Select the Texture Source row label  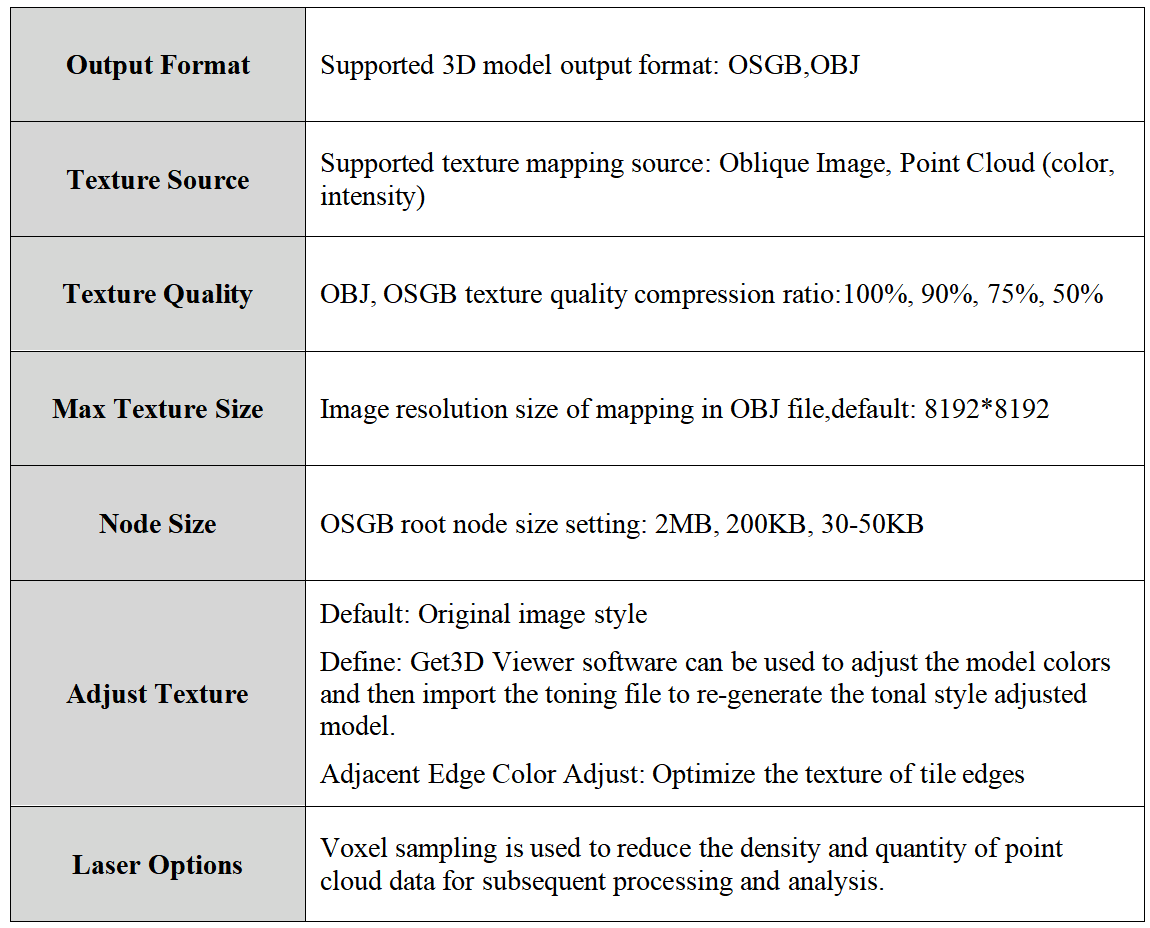[x=158, y=179]
